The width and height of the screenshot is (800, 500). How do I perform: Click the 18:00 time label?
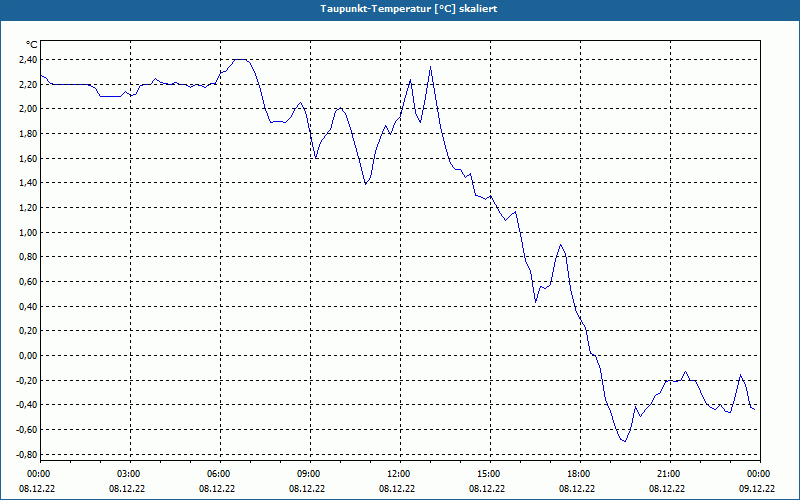[581, 474]
